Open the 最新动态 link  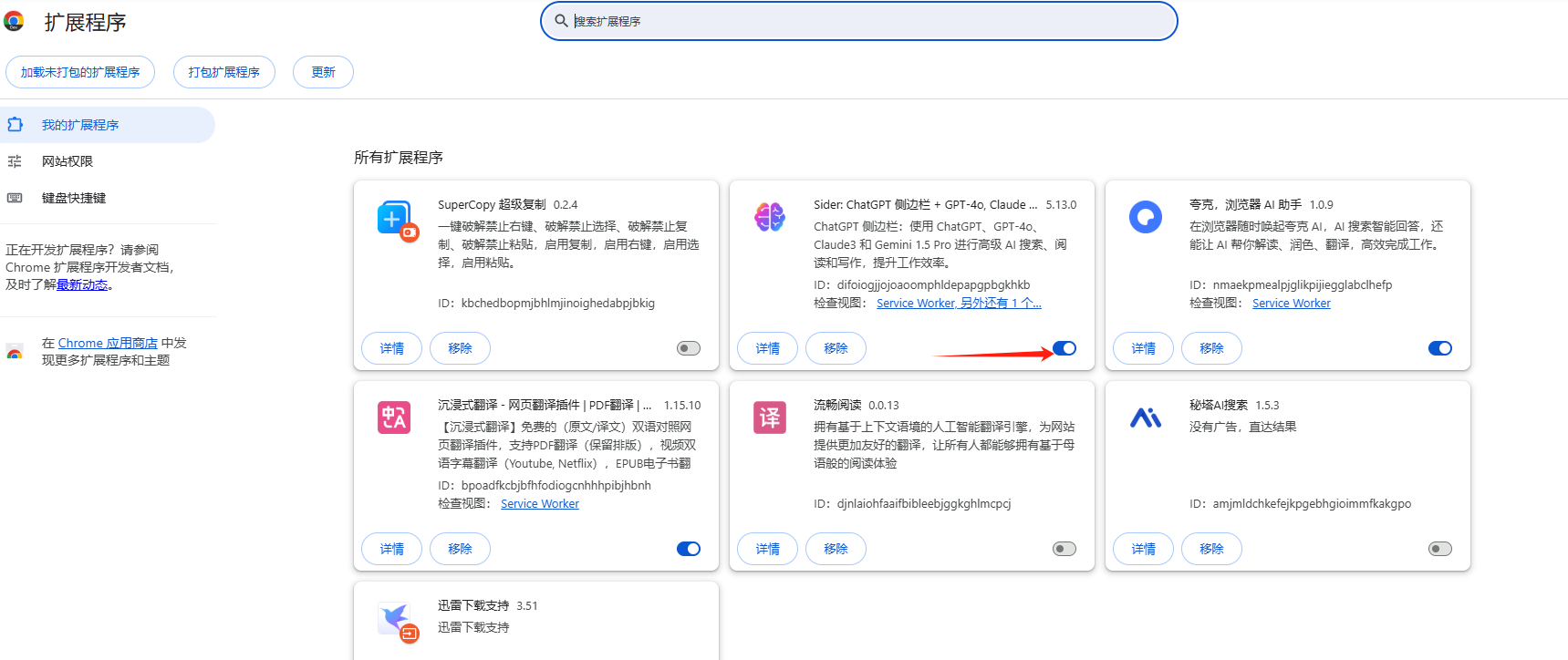[82, 284]
